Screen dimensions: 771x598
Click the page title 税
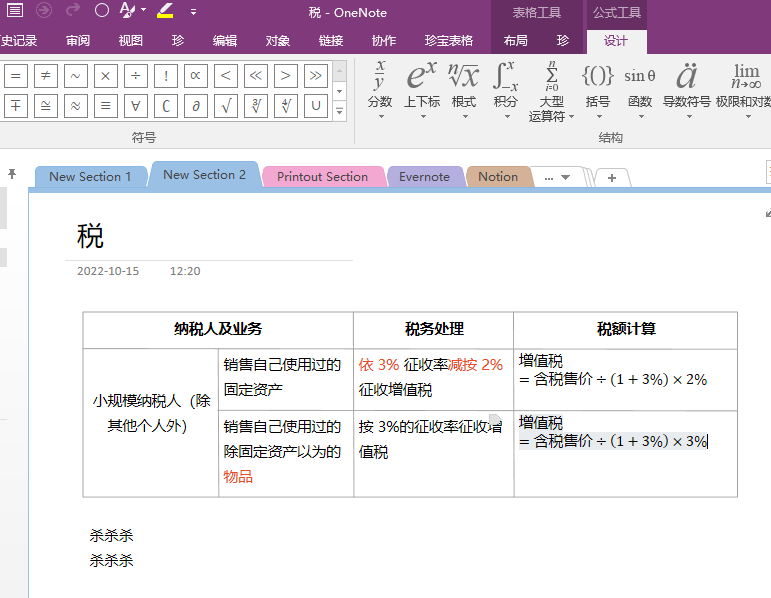90,236
